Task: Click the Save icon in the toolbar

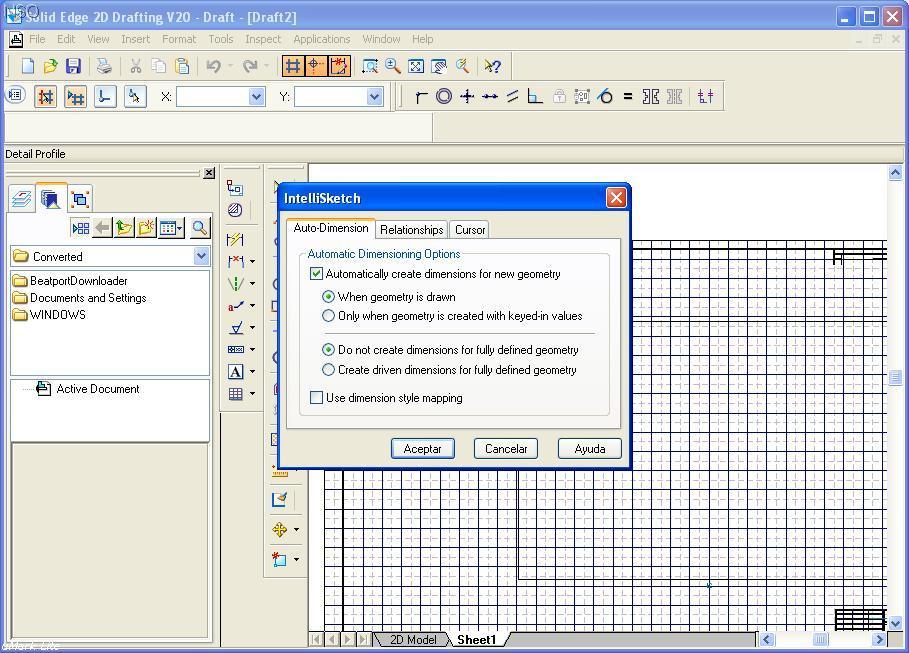Action: pyautogui.click(x=73, y=66)
